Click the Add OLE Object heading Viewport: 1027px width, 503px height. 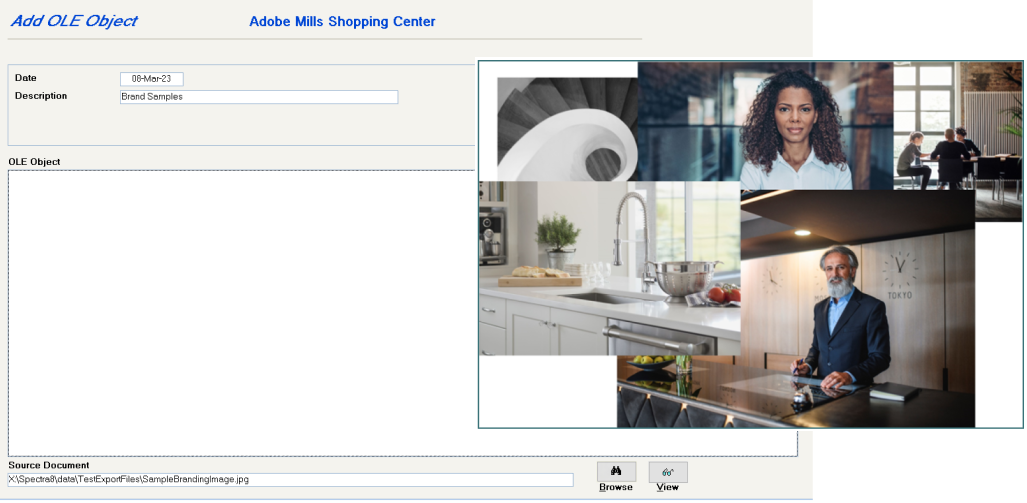tap(74, 21)
